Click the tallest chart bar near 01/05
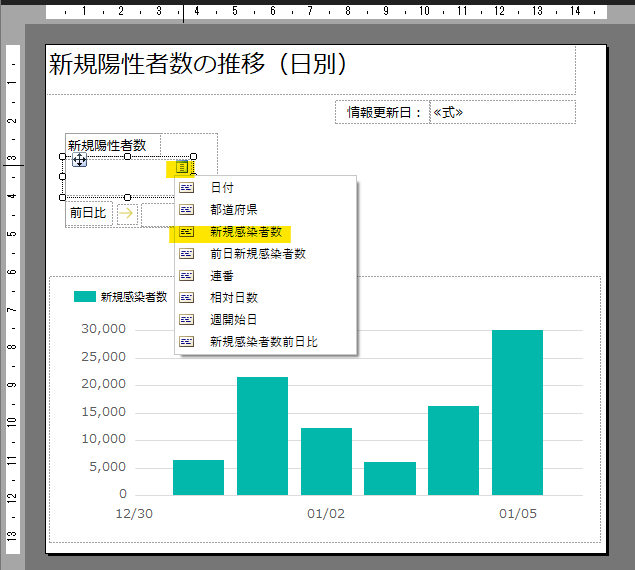Image resolution: width=635 pixels, height=570 pixels. pos(517,412)
